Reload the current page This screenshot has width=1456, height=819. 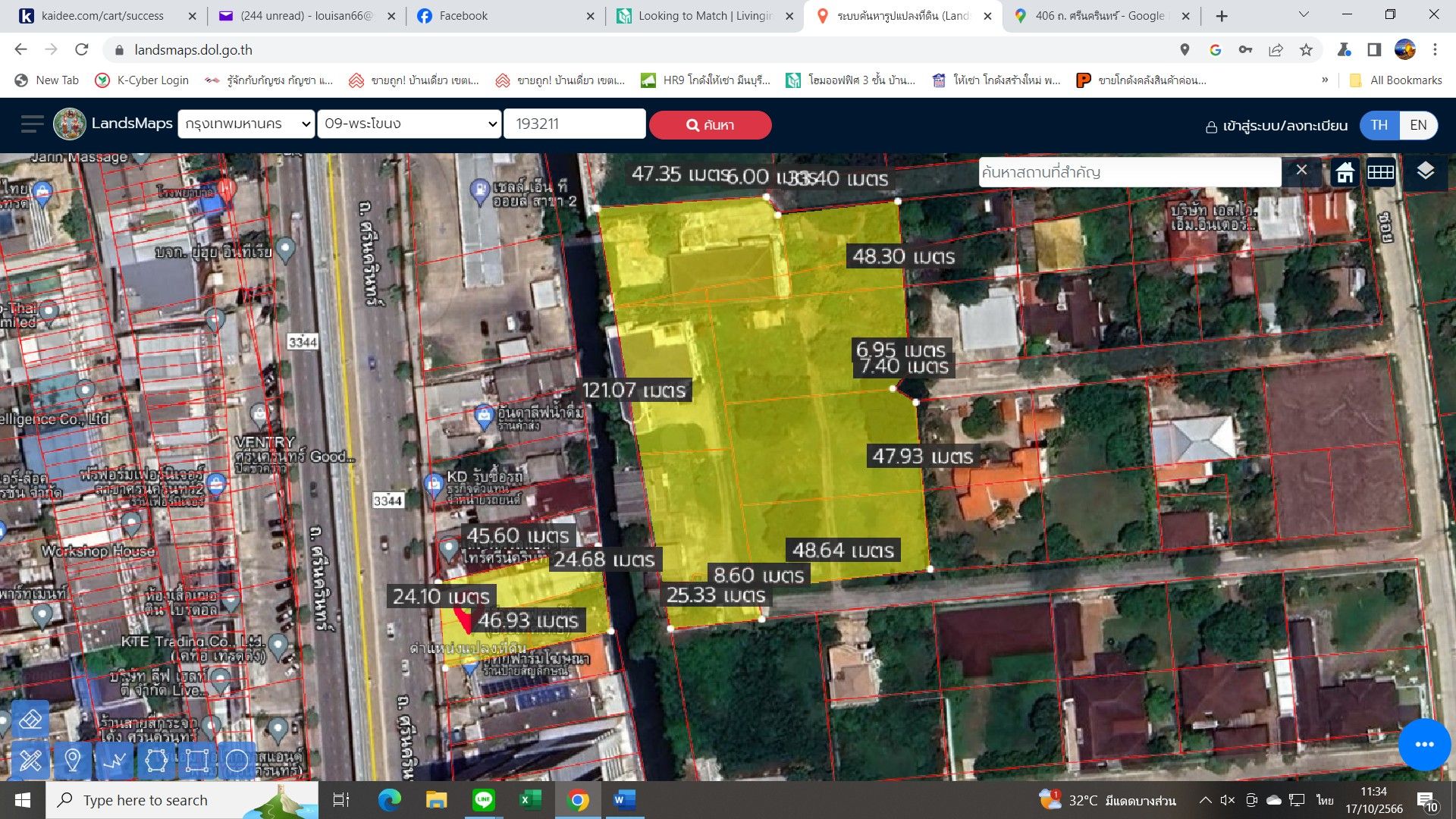pos(82,50)
